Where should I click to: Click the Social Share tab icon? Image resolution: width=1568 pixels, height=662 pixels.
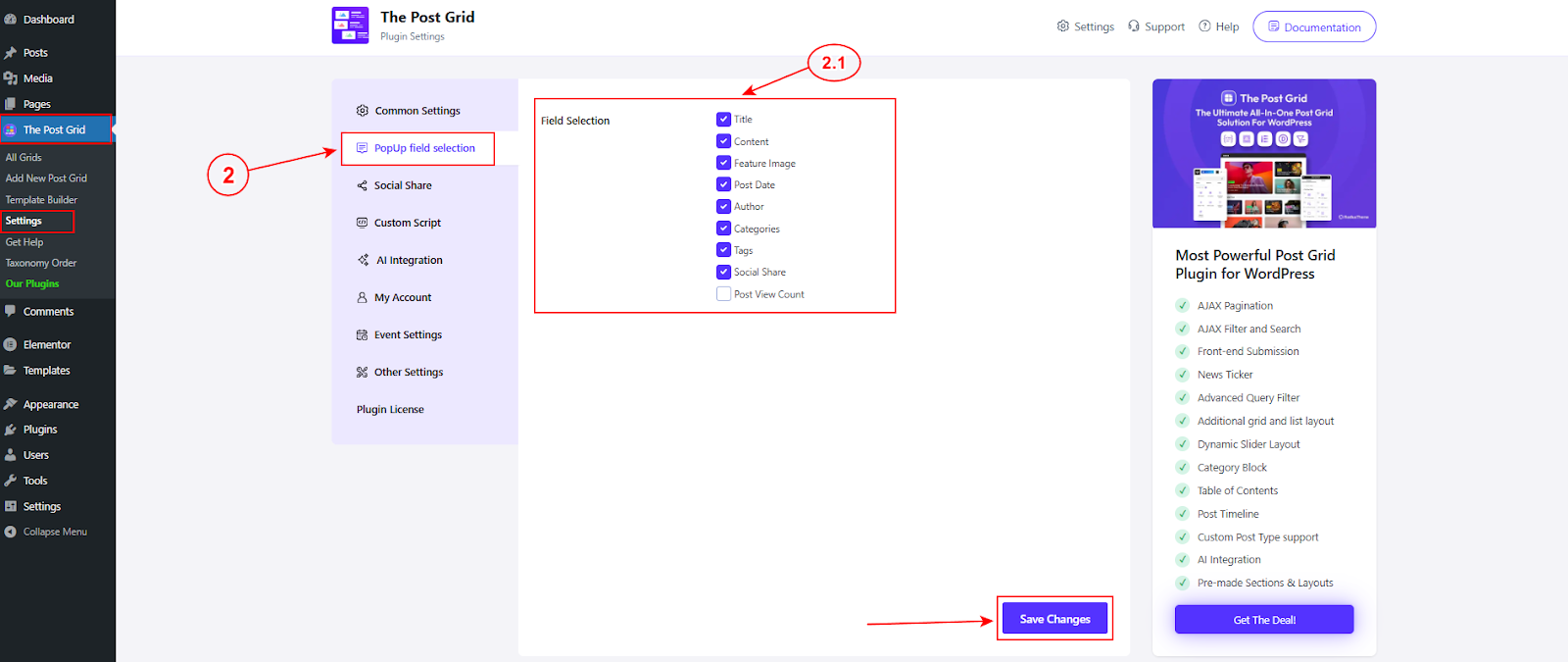pyautogui.click(x=363, y=185)
